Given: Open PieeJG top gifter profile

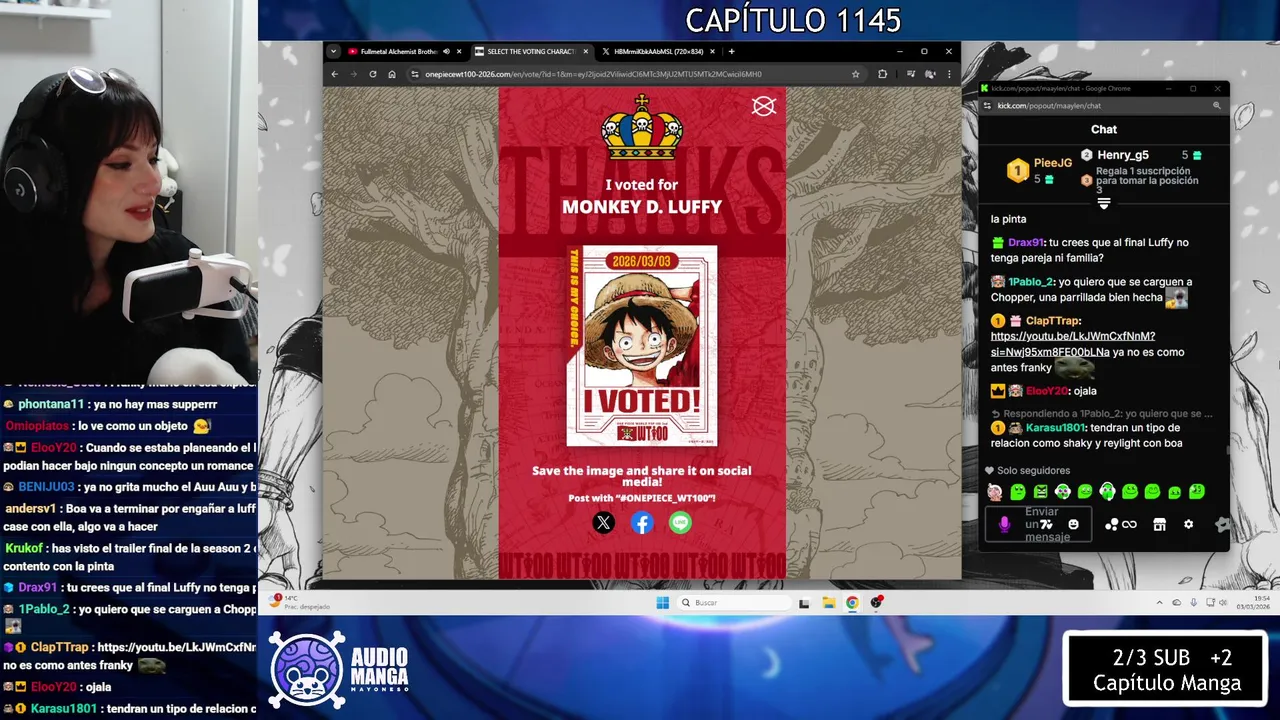Looking at the screenshot, I should (x=1040, y=170).
